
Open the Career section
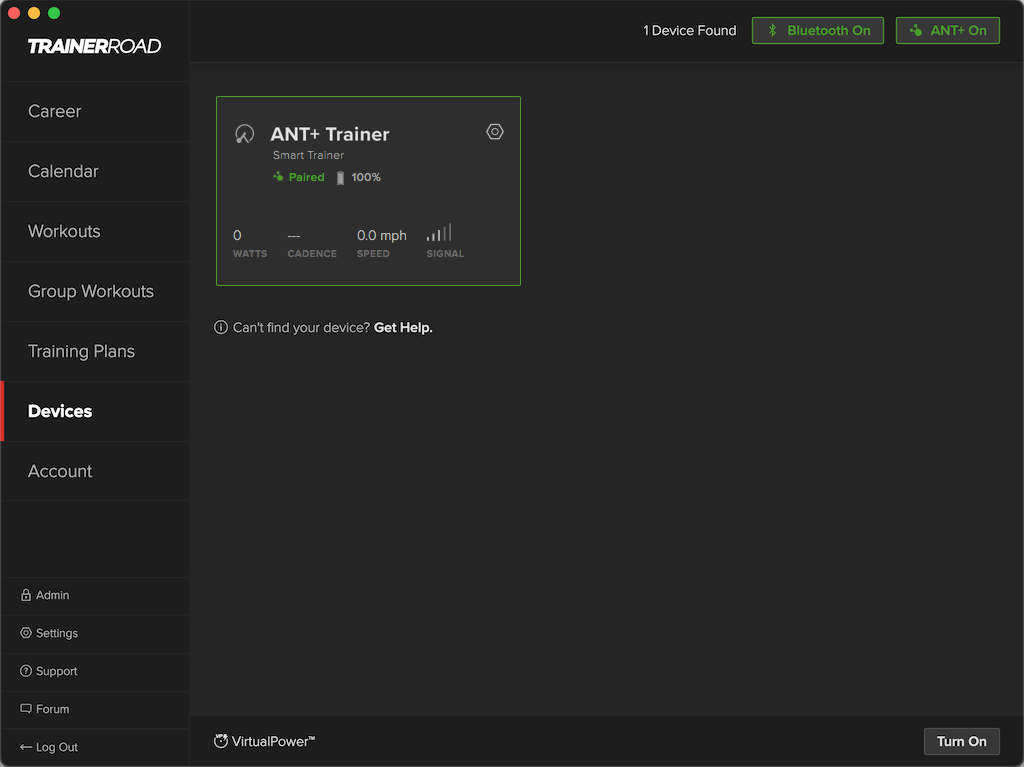95,112
